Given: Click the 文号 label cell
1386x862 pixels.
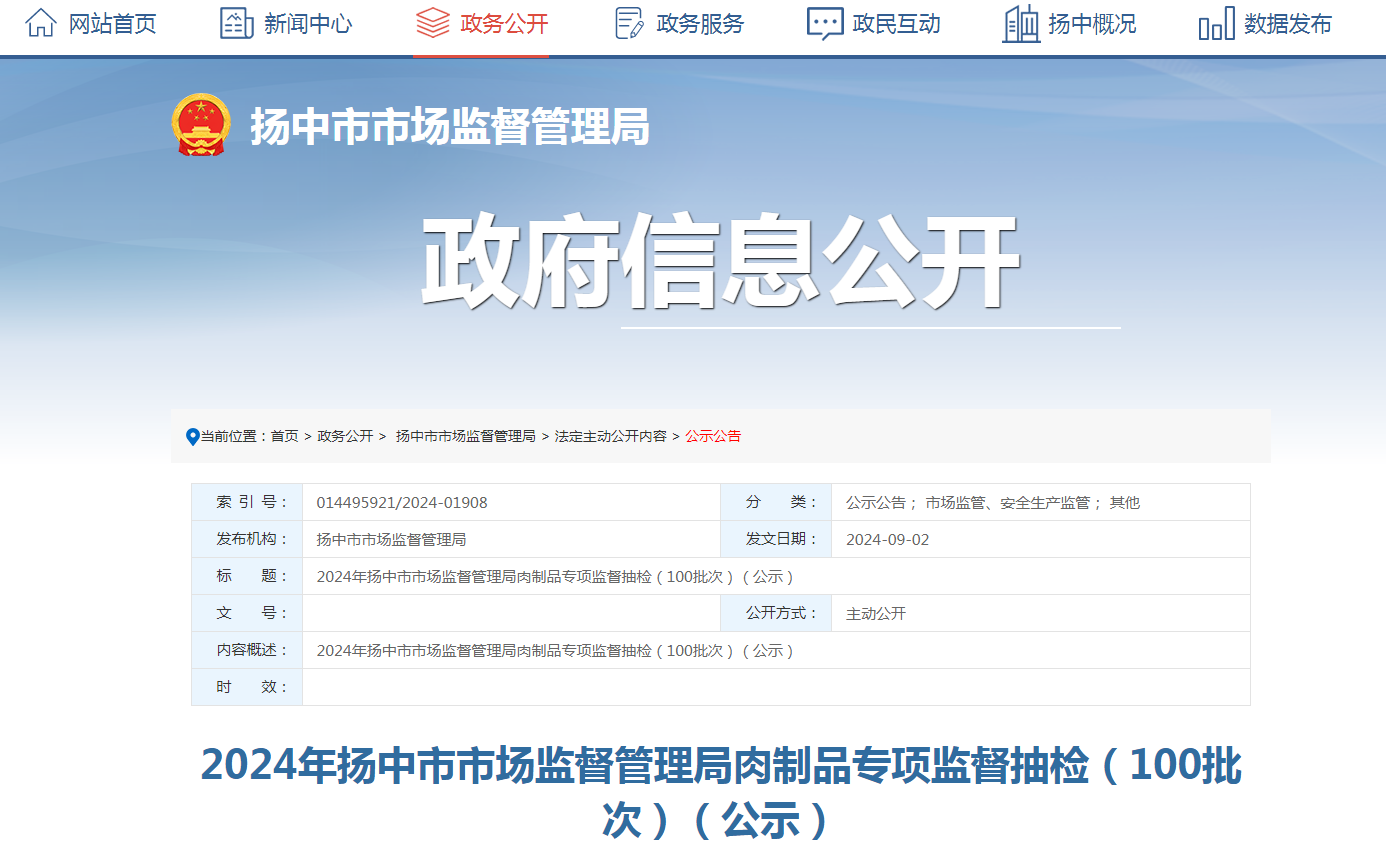Looking at the screenshot, I should click(x=247, y=613).
